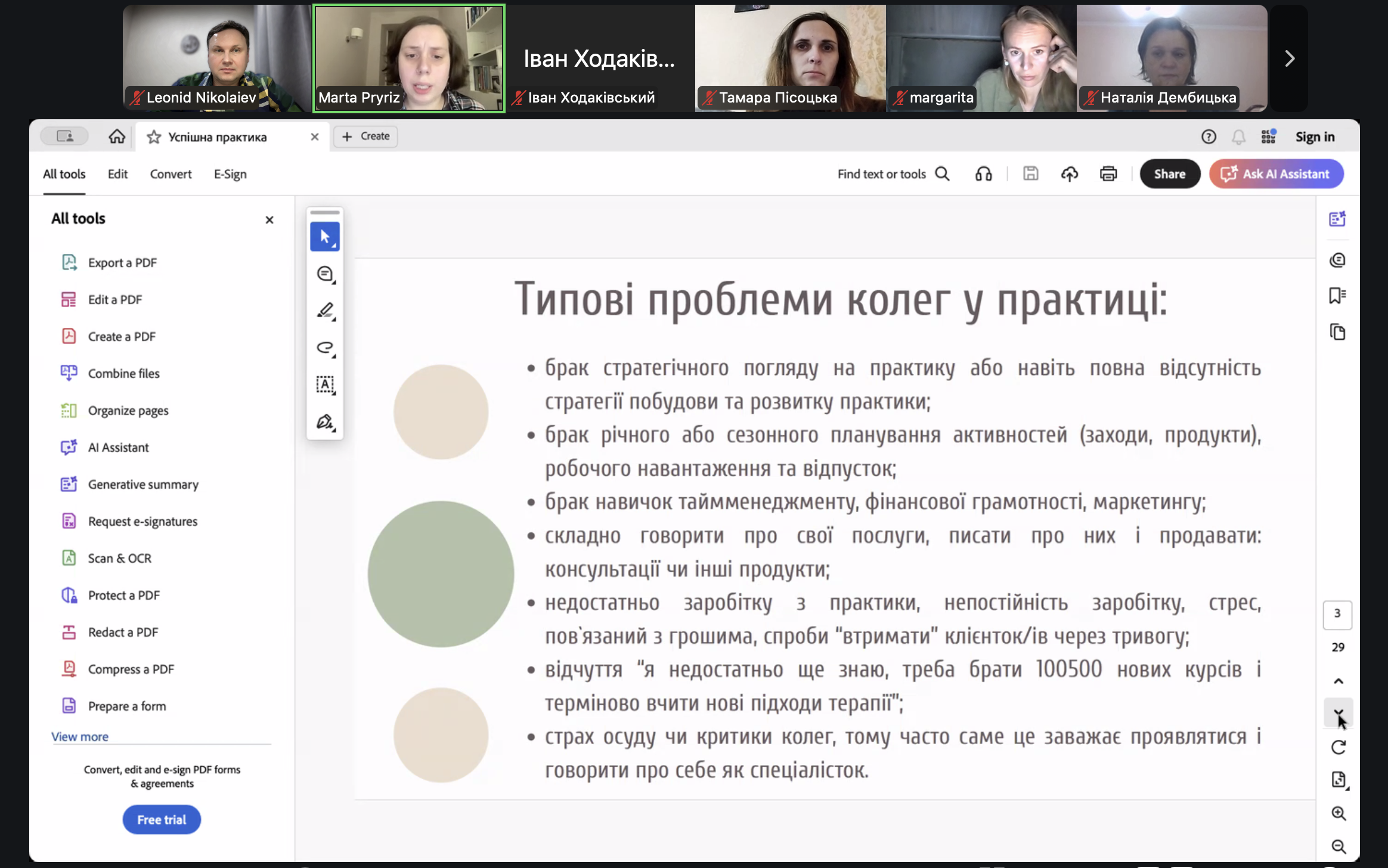Viewport: 1388px width, 868px height.
Task: Click the Free trial button
Action: pyautogui.click(x=162, y=820)
